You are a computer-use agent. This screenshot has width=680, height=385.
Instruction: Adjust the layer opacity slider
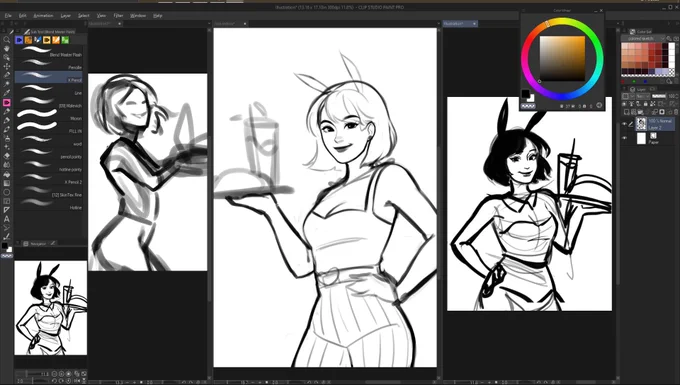[x=659, y=96]
